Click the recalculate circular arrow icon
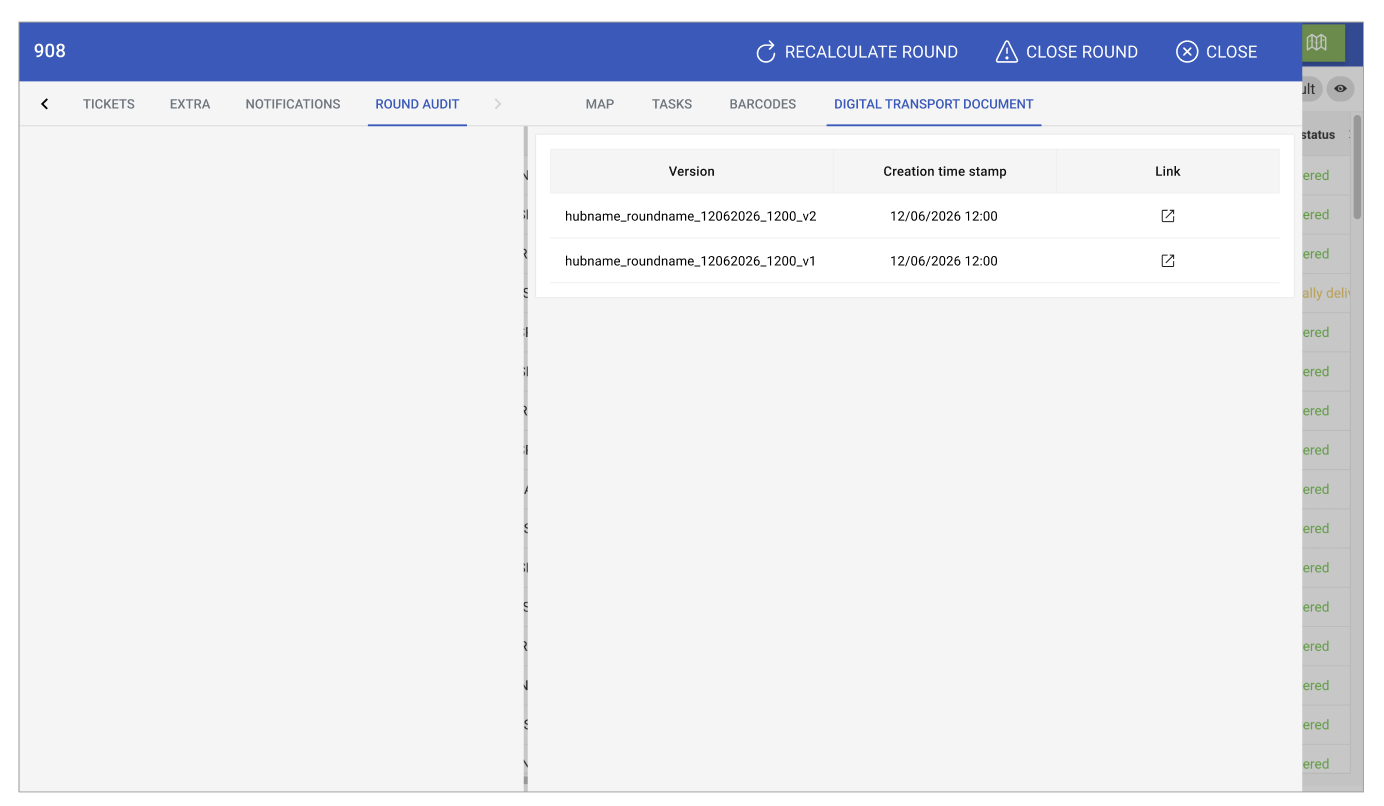Screen dimensions: 1384x806 pos(766,52)
